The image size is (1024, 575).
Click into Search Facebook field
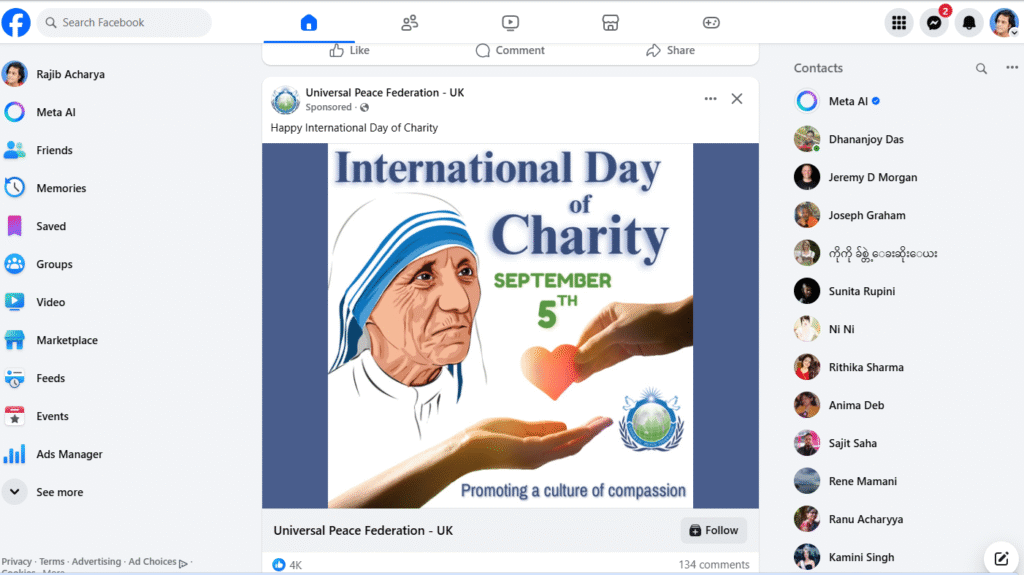[124, 23]
